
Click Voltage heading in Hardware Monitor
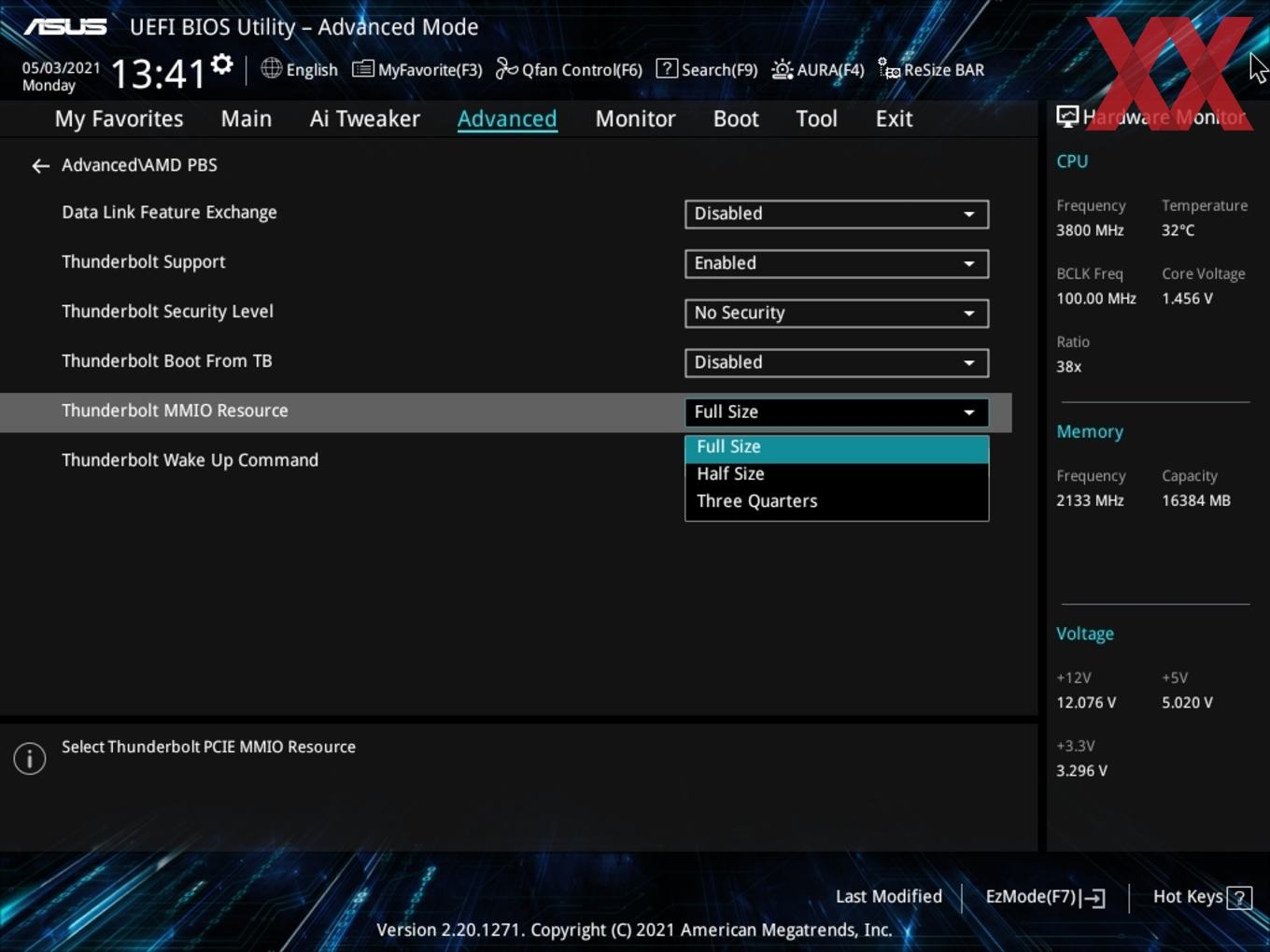[x=1084, y=634]
